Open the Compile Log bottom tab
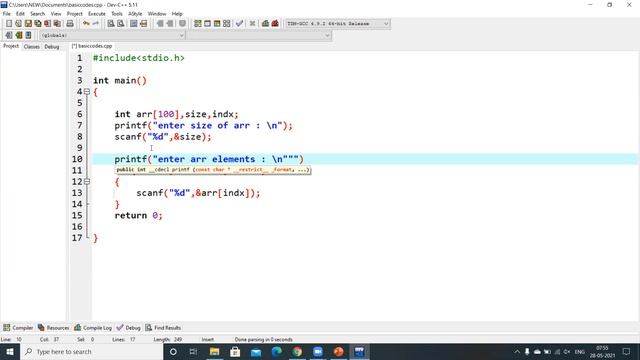 93,327
